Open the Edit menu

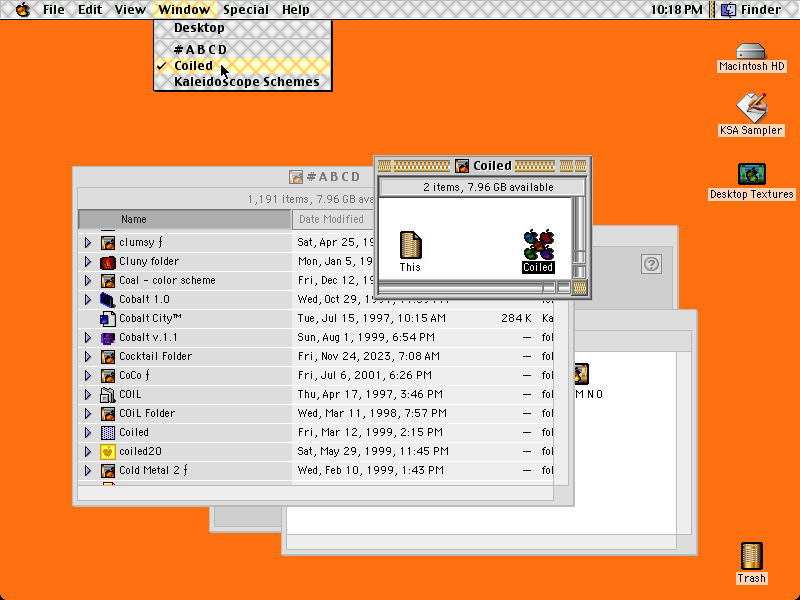point(90,10)
